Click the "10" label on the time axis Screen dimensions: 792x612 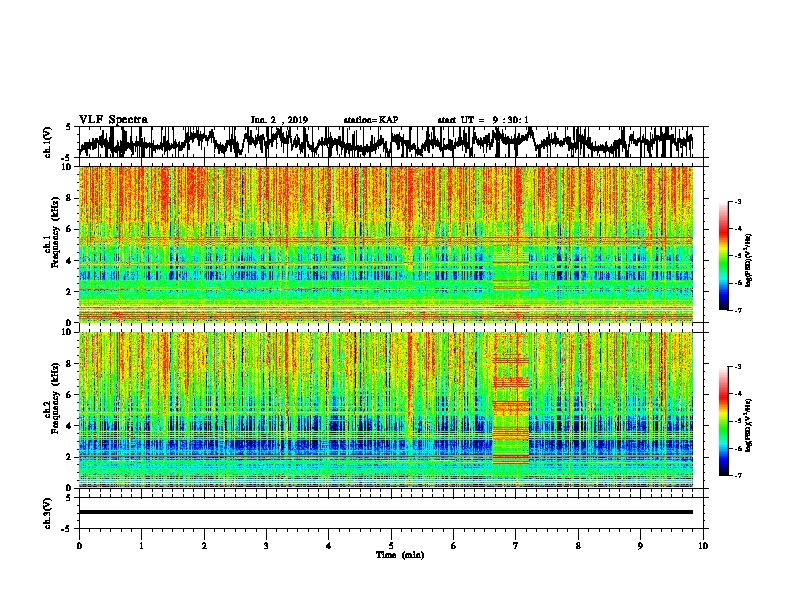pos(703,546)
